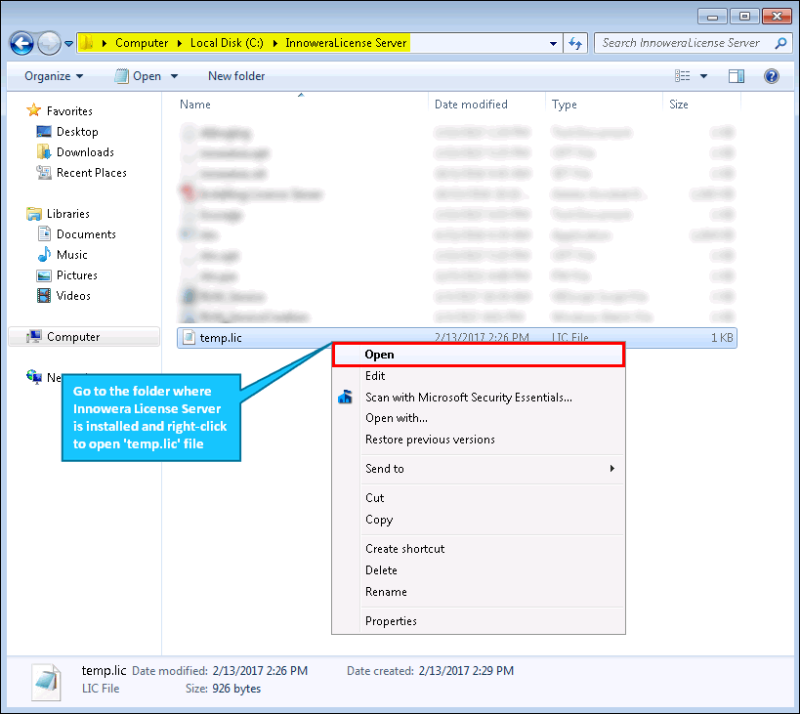This screenshot has height=714, width=800.
Task: Select the temp.lic file icon in list
Action: click(187, 338)
